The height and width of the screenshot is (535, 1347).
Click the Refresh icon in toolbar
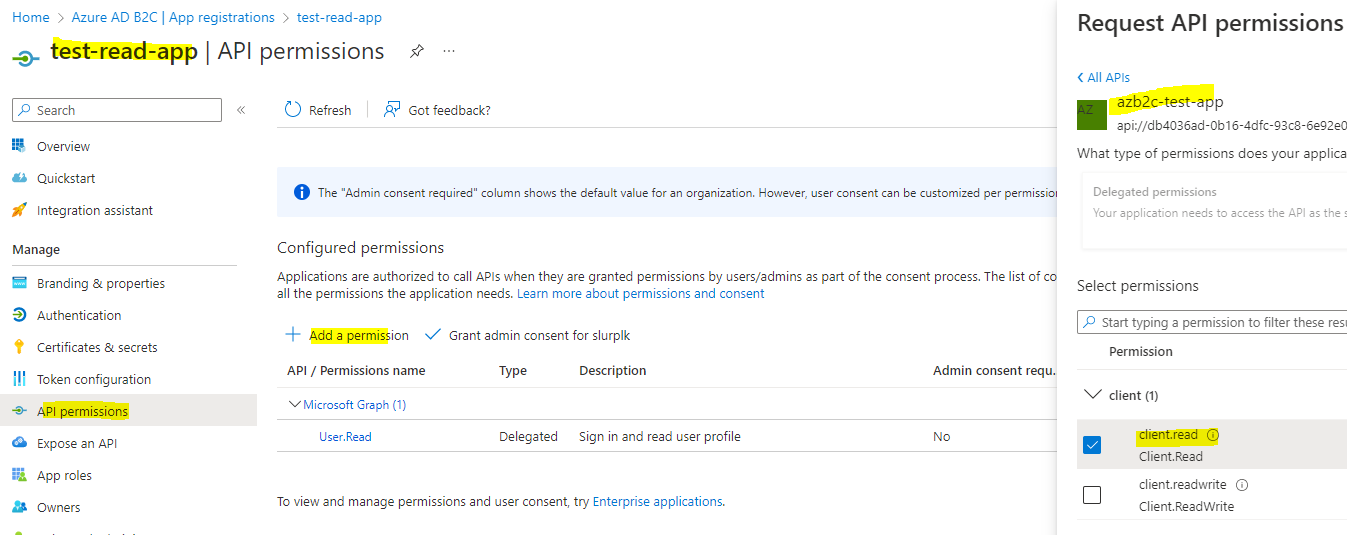[x=293, y=110]
